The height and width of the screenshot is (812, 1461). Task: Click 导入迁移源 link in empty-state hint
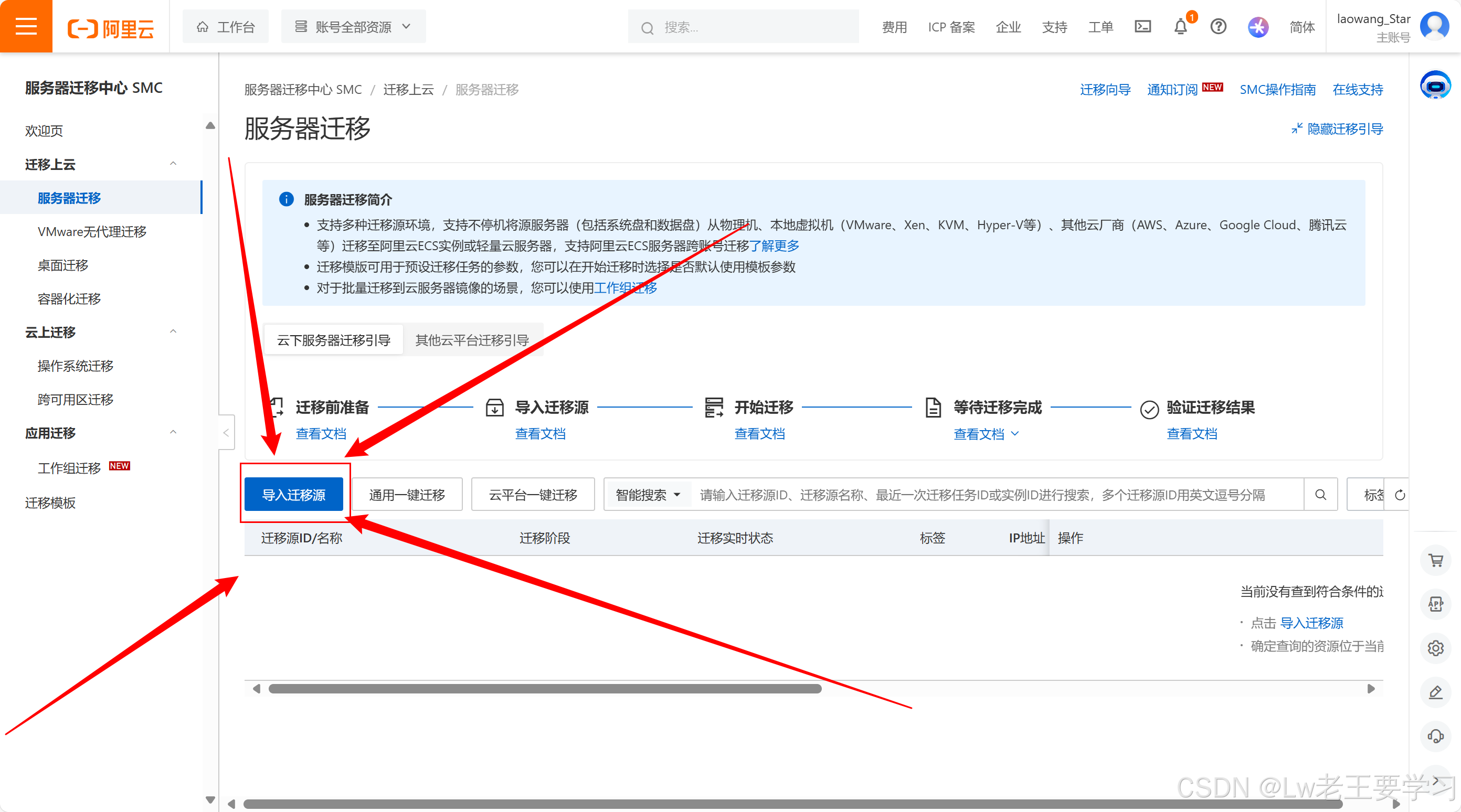[1312, 623]
